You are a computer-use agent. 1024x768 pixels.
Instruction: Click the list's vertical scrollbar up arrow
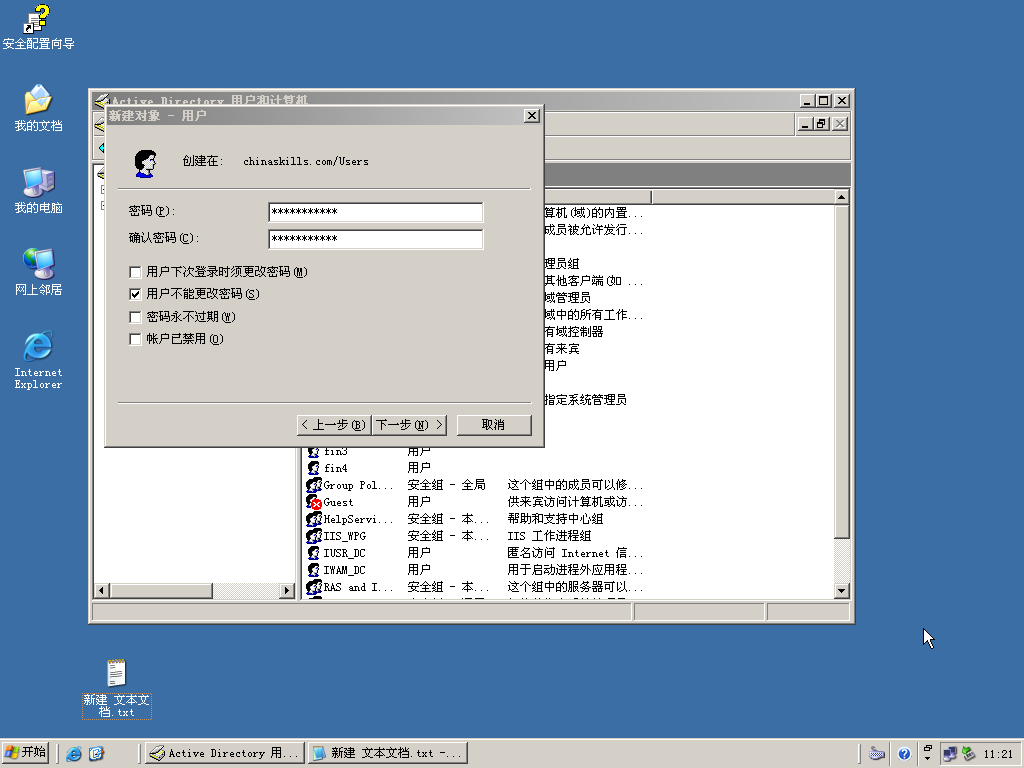click(x=841, y=197)
